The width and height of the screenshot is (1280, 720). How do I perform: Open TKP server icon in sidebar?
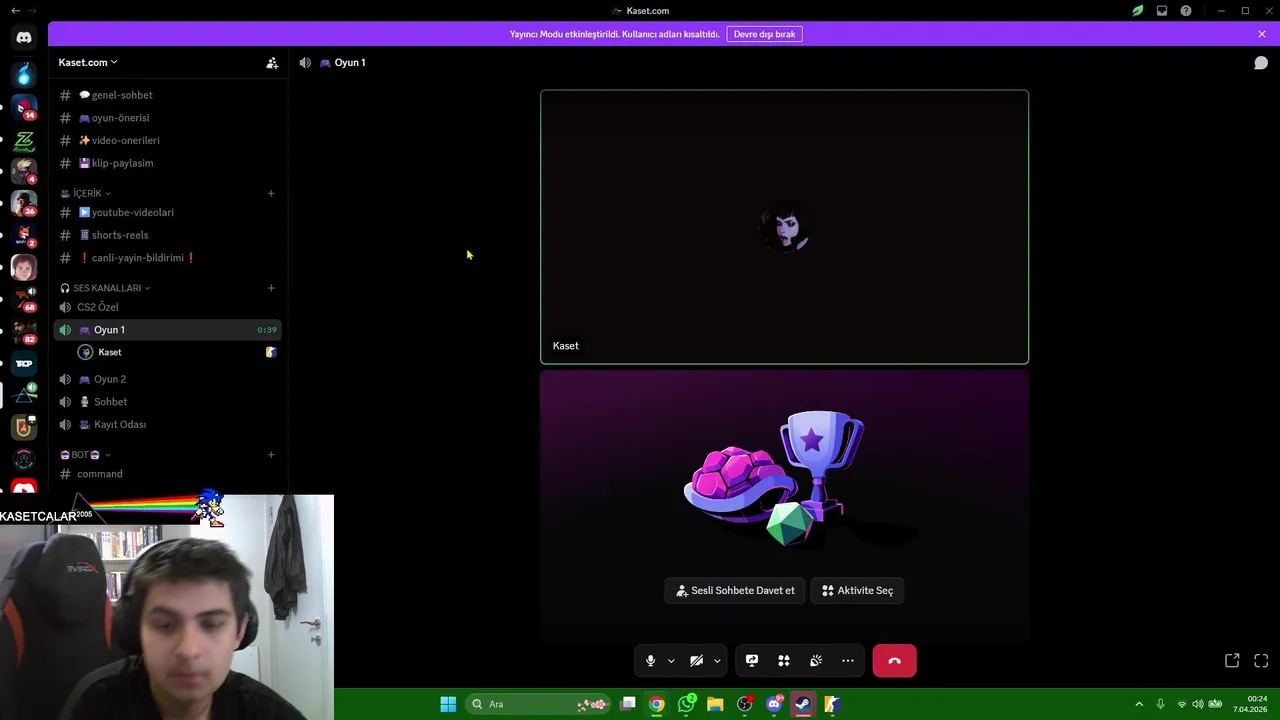pos(24,363)
